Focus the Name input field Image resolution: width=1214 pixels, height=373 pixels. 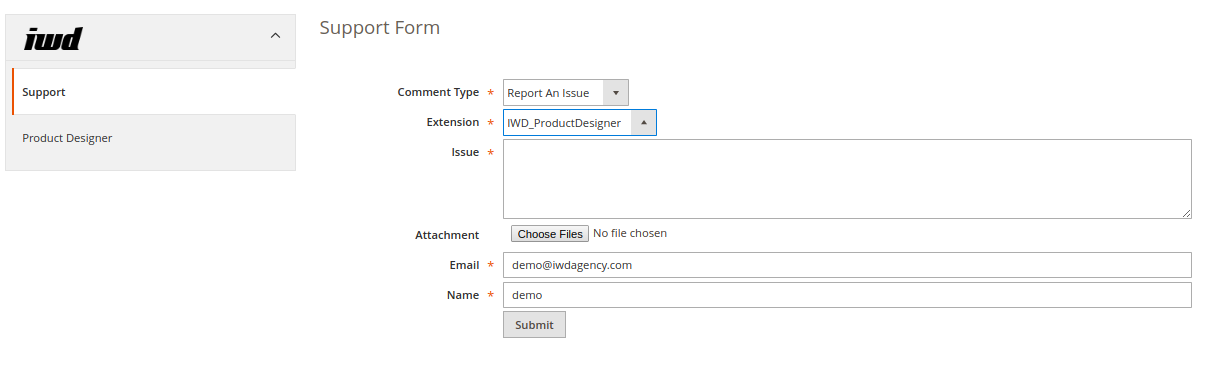[x=847, y=295]
